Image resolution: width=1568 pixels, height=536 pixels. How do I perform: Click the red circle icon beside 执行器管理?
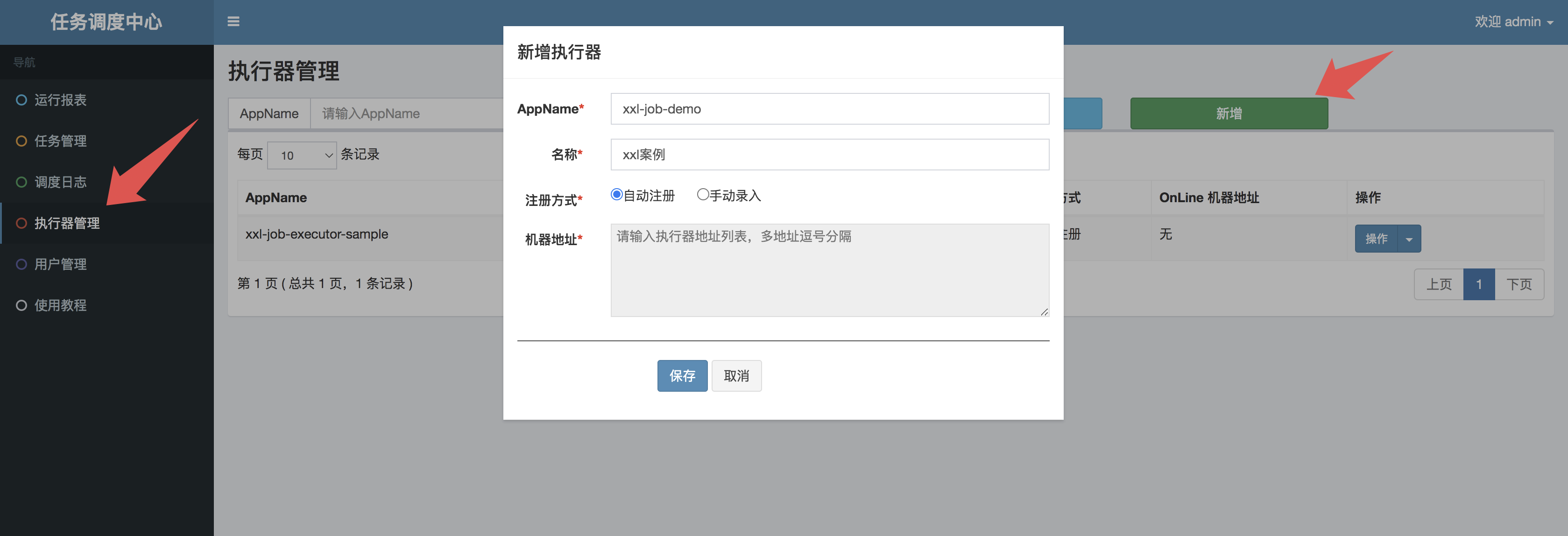pos(21,223)
